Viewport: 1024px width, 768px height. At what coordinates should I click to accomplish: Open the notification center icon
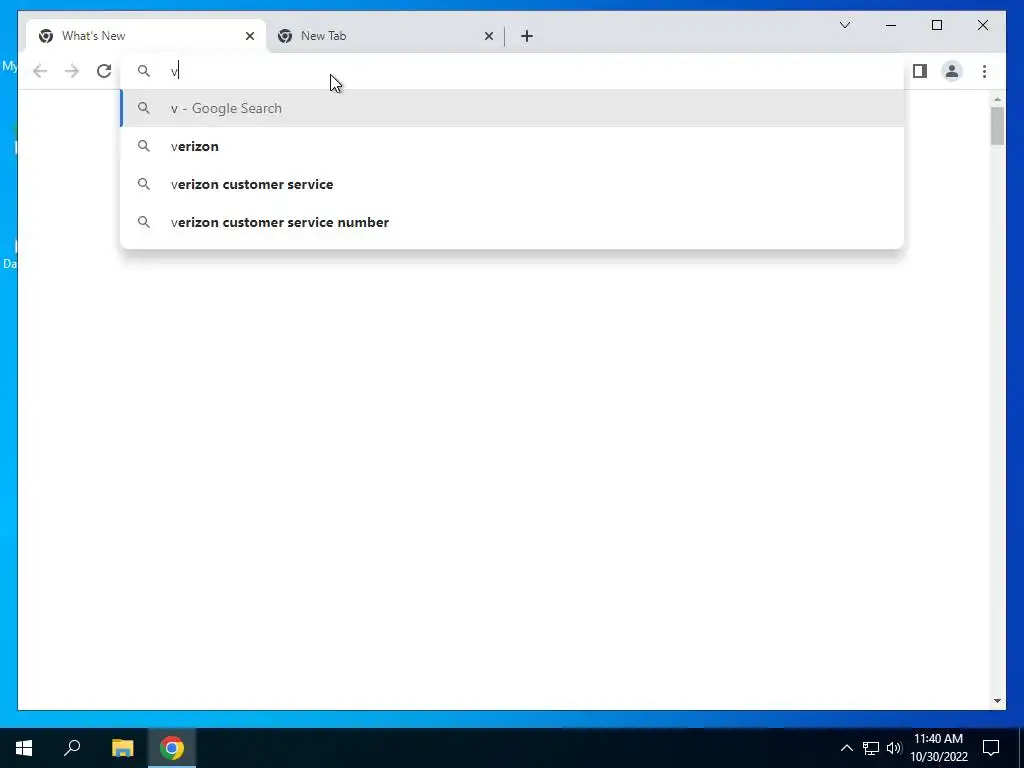991,748
